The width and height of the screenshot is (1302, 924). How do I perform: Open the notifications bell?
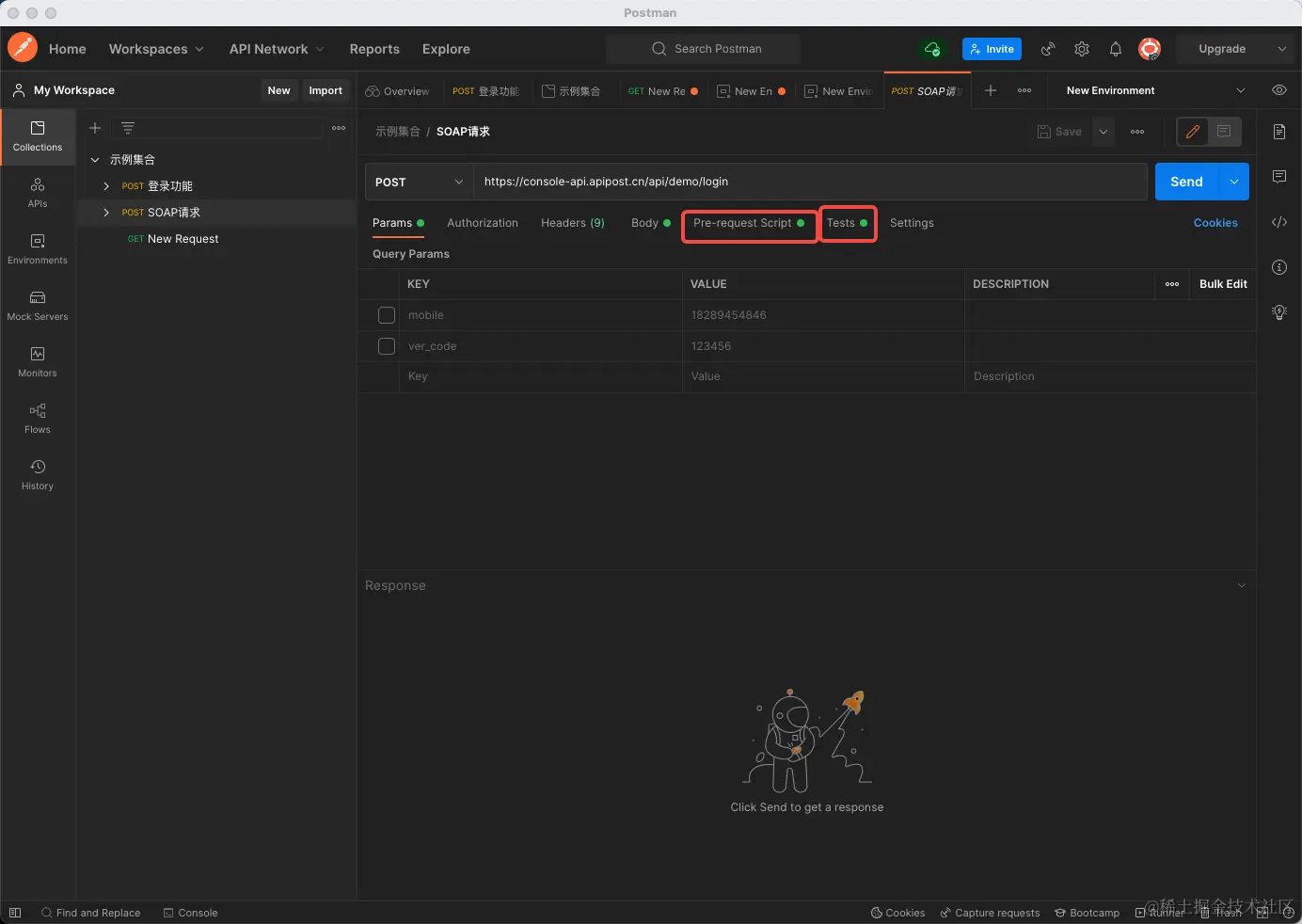(x=1116, y=49)
